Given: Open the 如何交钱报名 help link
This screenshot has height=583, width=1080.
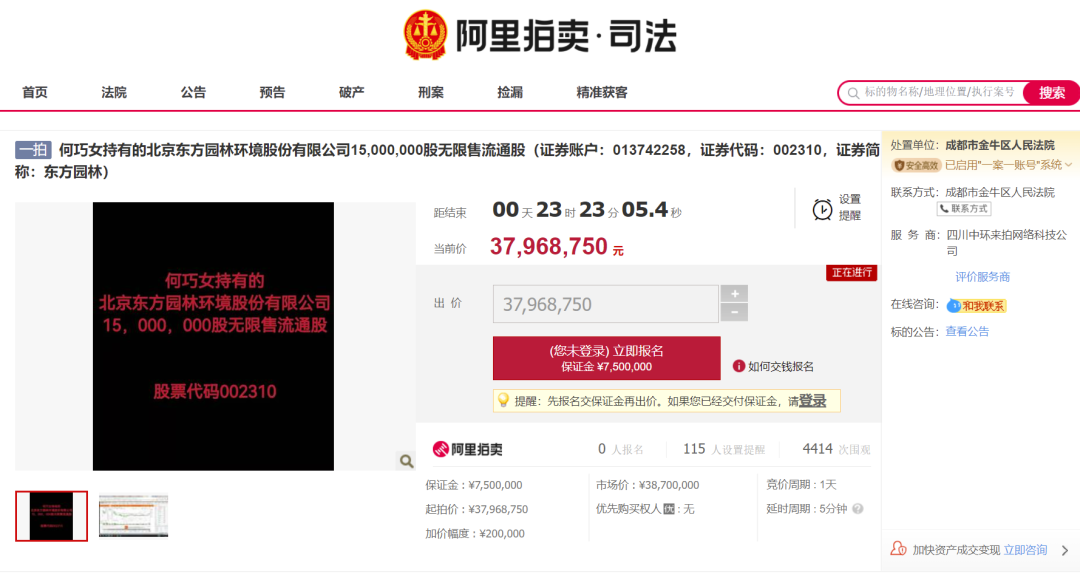Looking at the screenshot, I should 781,367.
